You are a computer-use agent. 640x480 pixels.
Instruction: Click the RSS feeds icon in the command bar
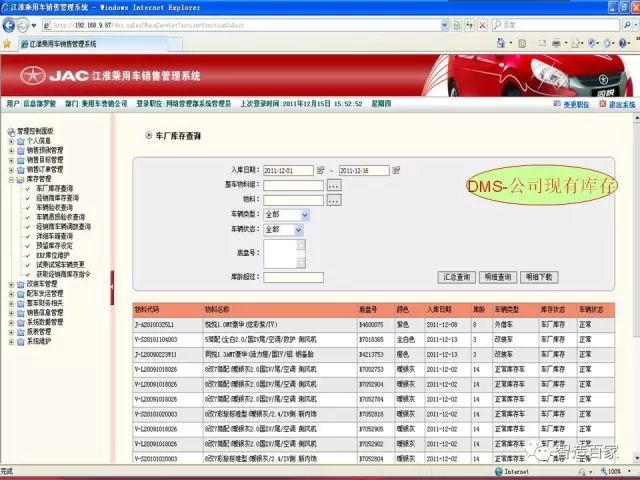522,43
